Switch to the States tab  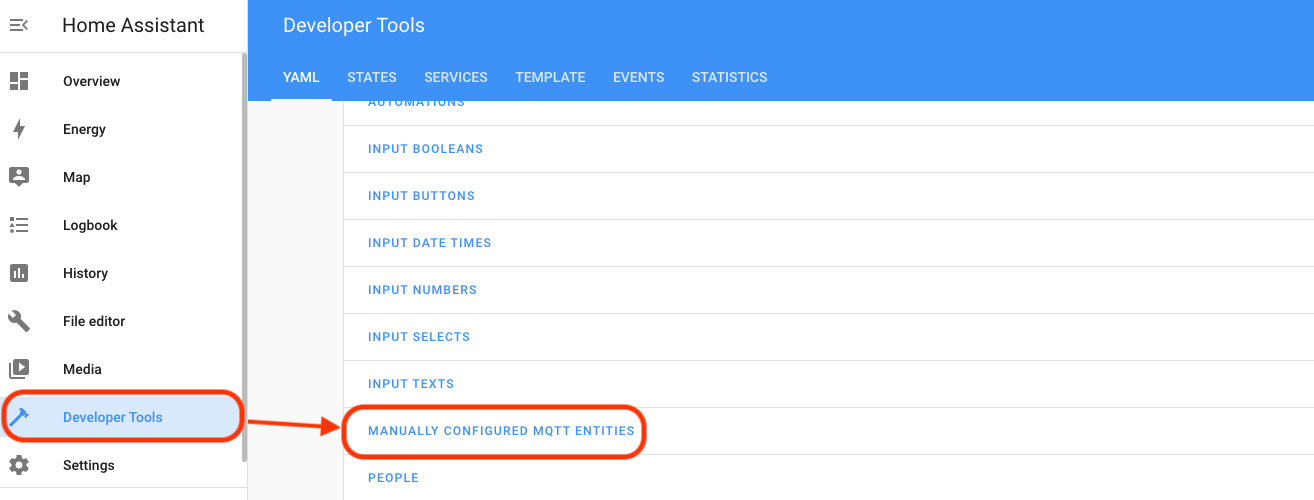(372, 77)
